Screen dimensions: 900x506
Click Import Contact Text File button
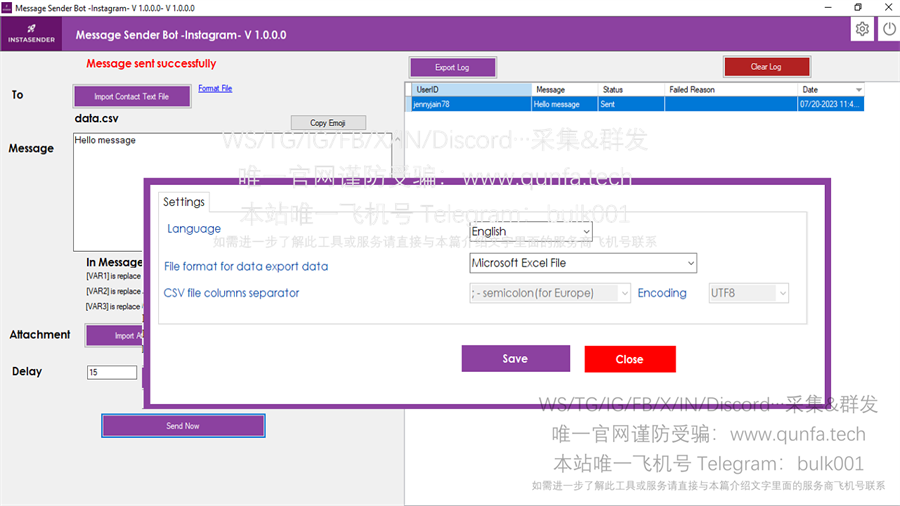tap(132, 96)
